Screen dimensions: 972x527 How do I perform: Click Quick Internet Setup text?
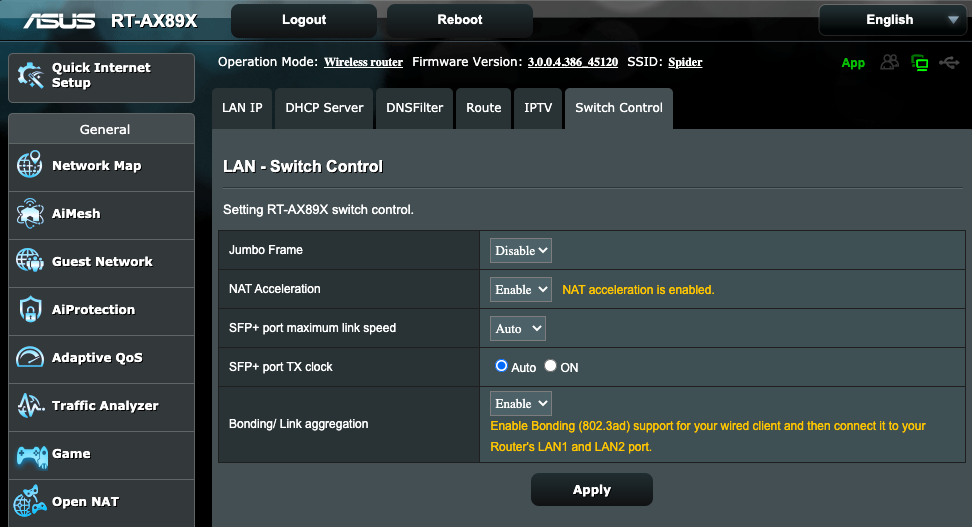pos(101,75)
